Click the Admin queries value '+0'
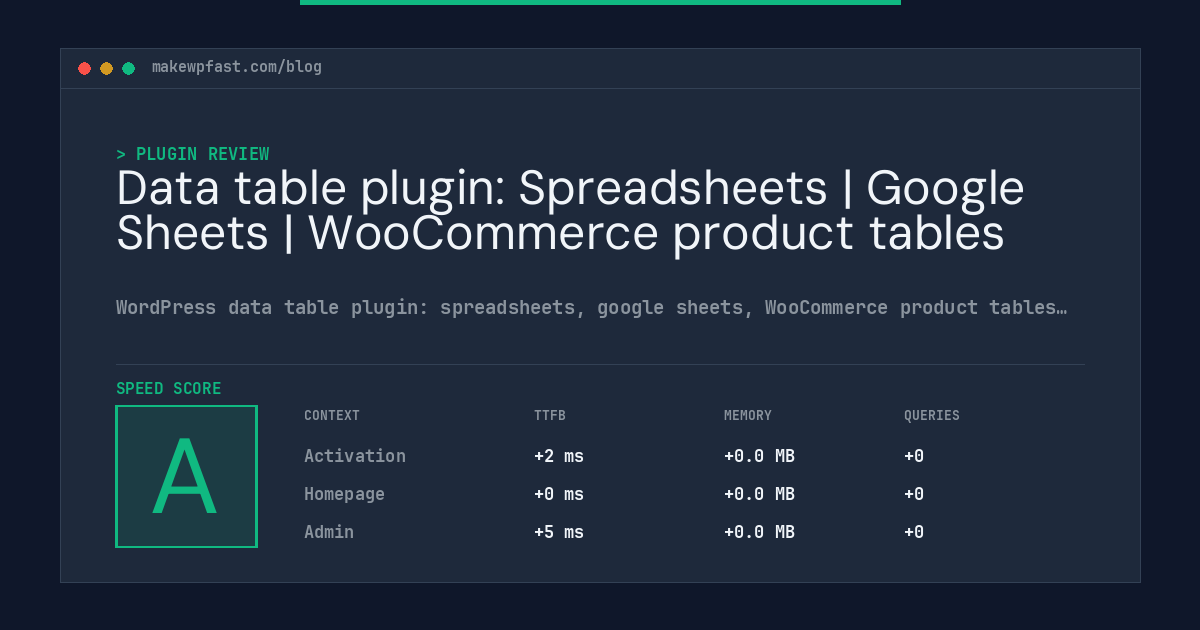This screenshot has width=1200, height=630. pos(914,532)
